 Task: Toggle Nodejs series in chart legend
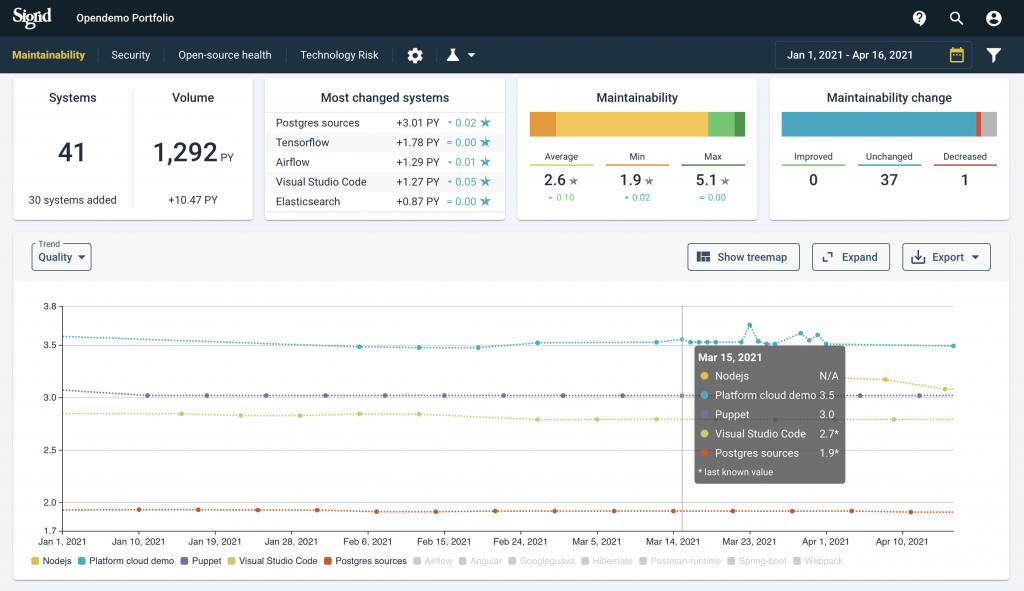point(51,561)
